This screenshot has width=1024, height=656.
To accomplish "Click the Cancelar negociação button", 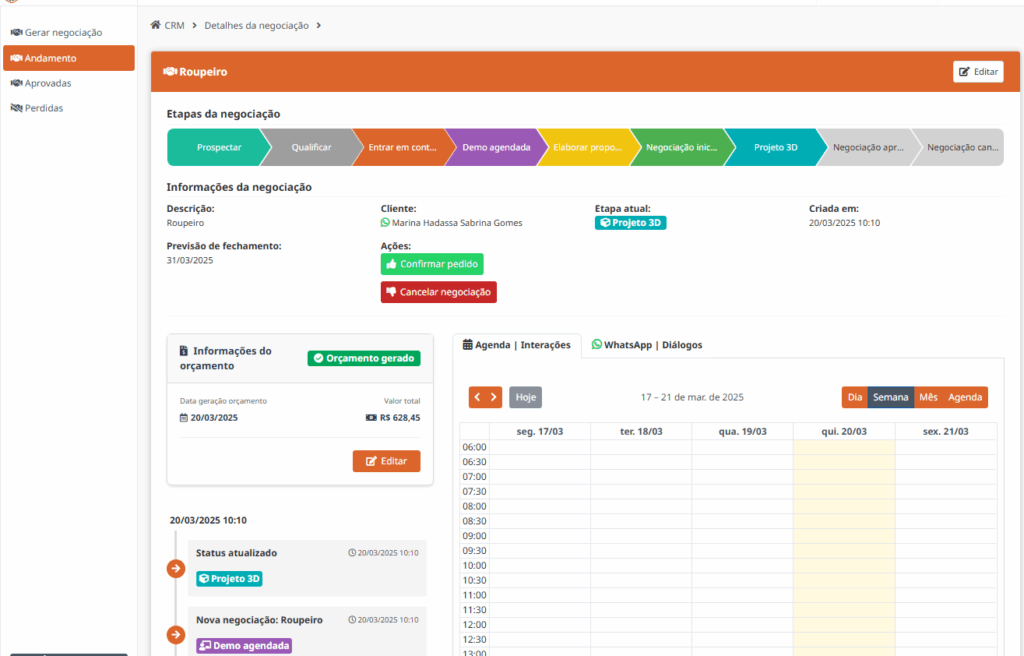I will point(438,292).
